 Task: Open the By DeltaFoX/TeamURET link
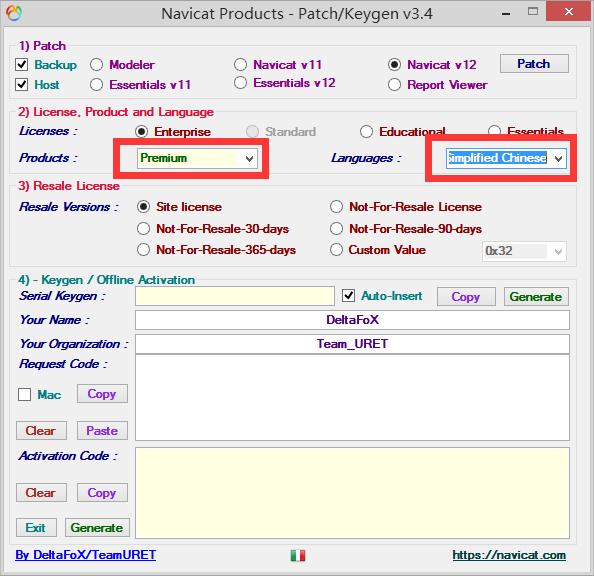click(86, 555)
